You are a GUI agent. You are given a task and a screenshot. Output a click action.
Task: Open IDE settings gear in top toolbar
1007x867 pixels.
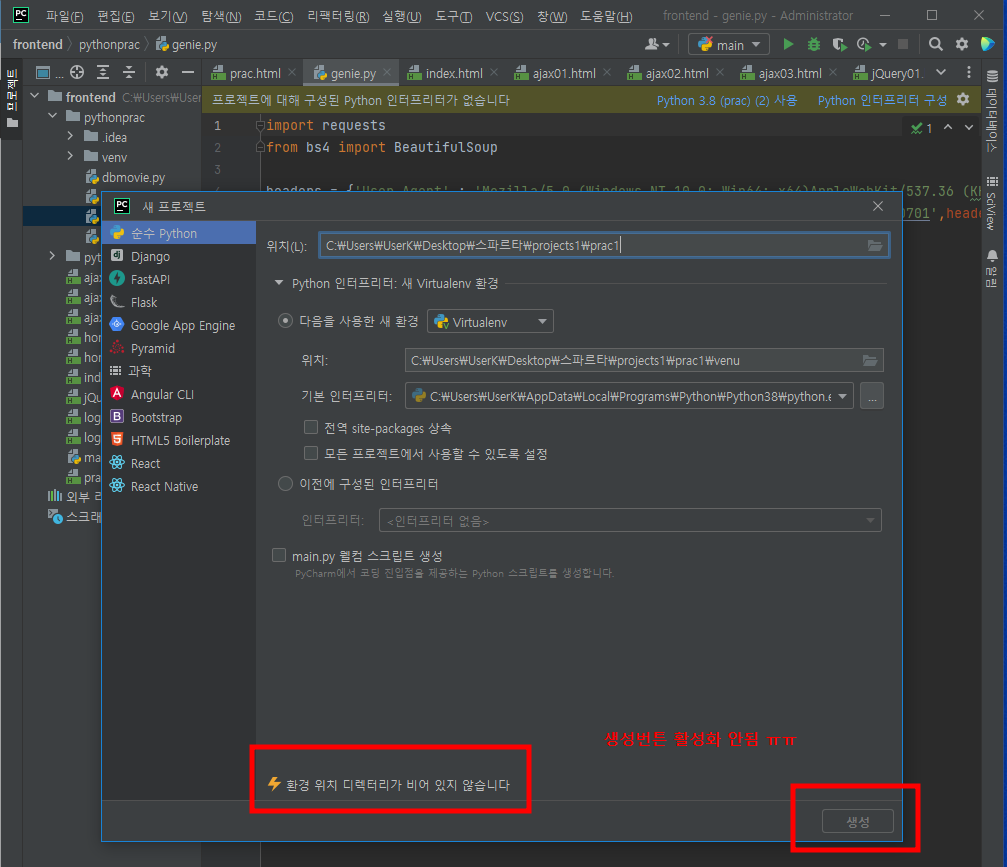click(x=961, y=44)
